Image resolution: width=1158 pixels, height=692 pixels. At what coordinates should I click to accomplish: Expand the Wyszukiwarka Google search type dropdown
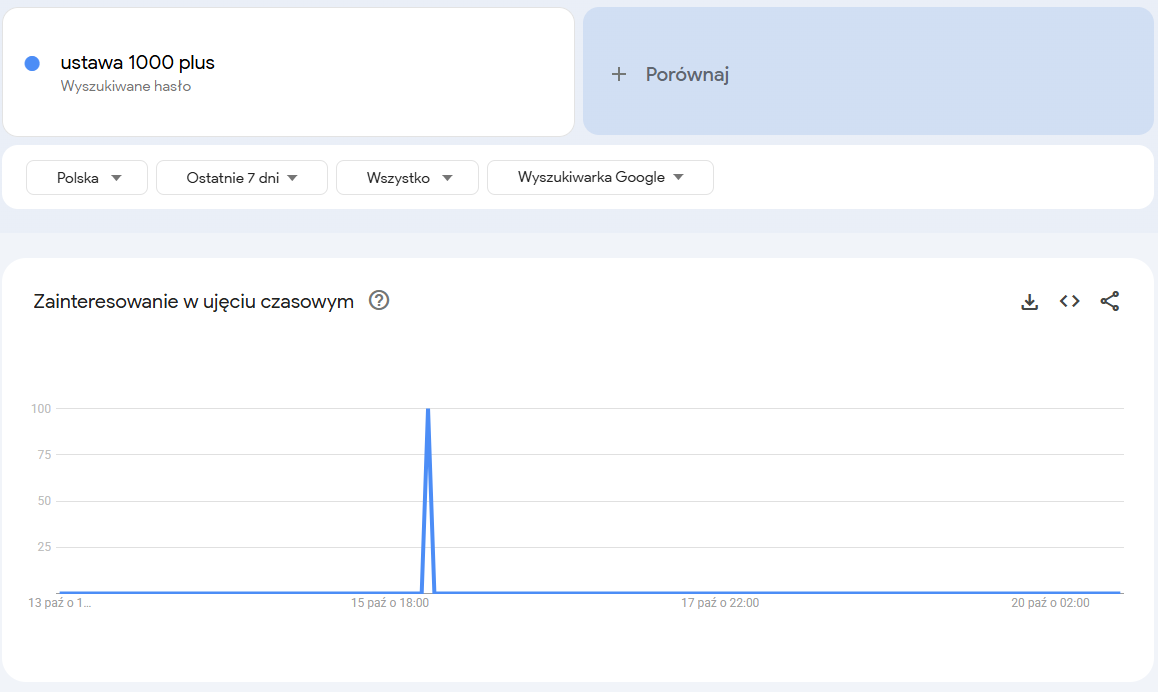click(600, 177)
